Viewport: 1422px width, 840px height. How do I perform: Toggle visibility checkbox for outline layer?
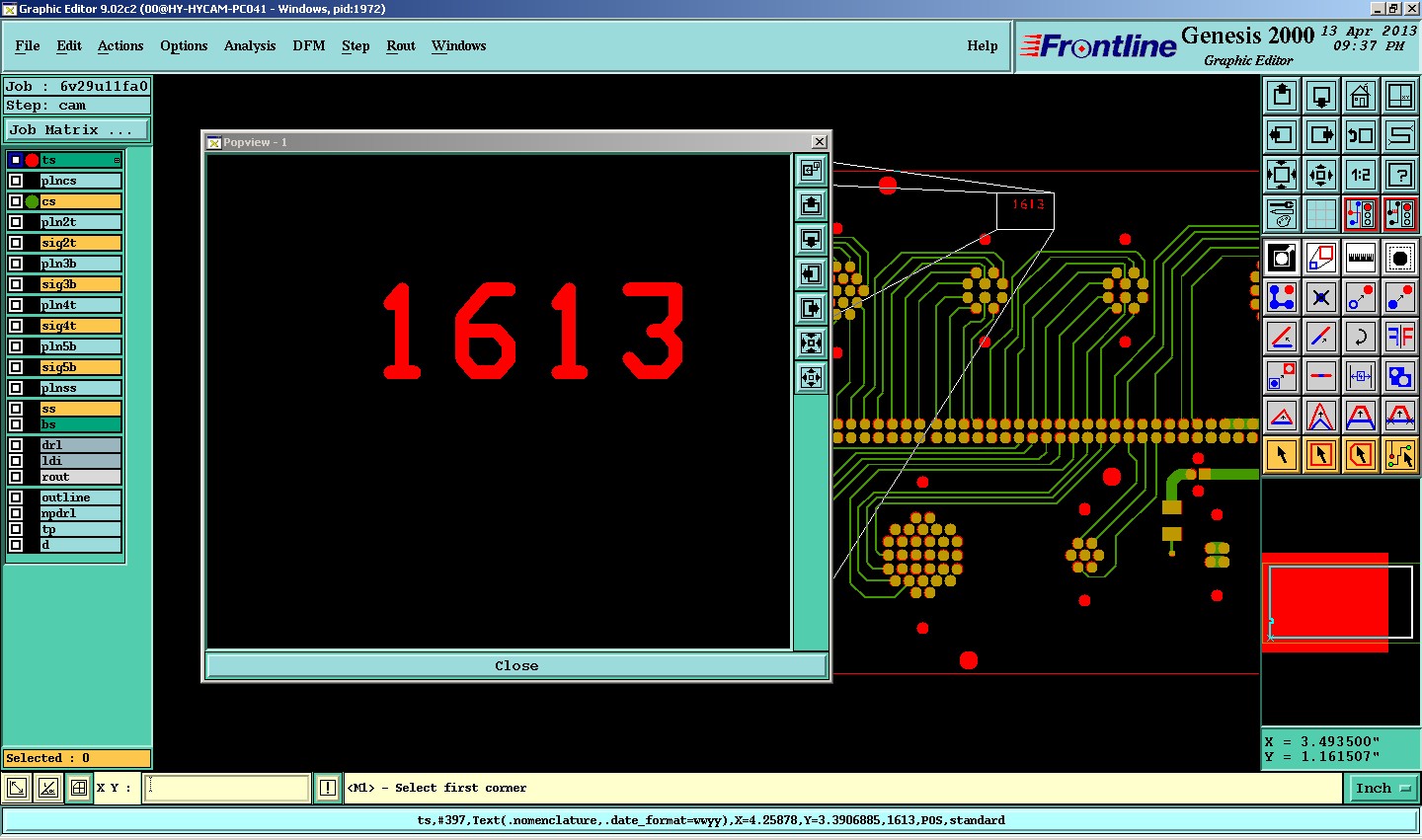point(16,497)
